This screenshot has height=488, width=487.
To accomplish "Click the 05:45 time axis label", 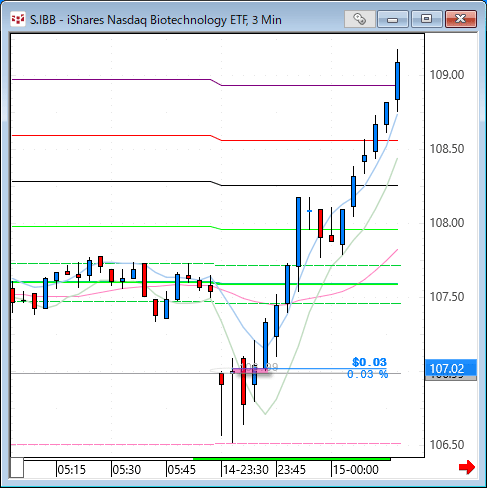I will click(x=182, y=470).
